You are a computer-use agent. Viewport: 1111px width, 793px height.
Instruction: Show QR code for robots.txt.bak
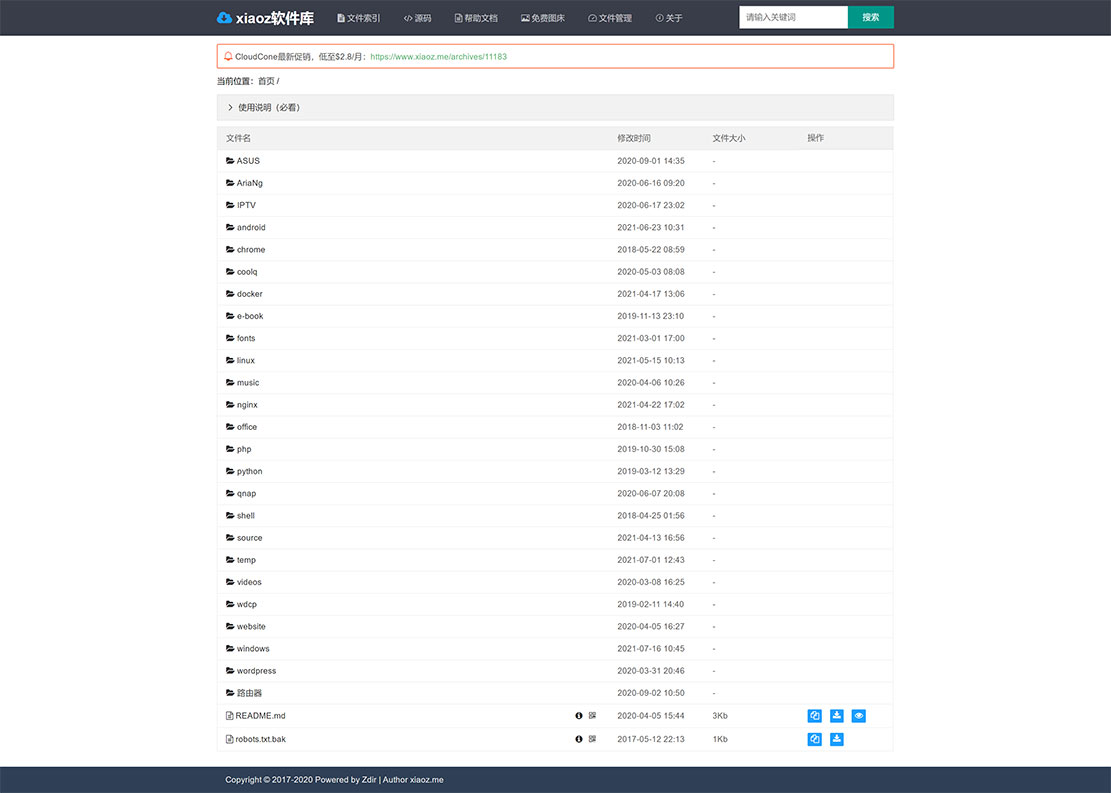592,739
